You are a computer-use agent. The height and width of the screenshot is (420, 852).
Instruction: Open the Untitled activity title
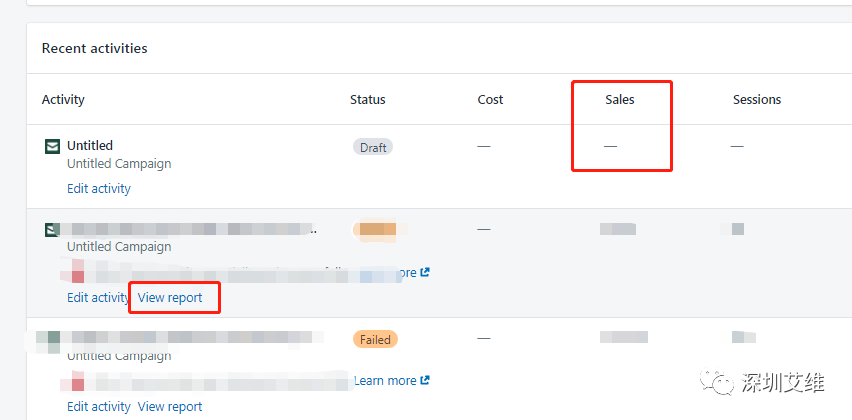tap(90, 146)
